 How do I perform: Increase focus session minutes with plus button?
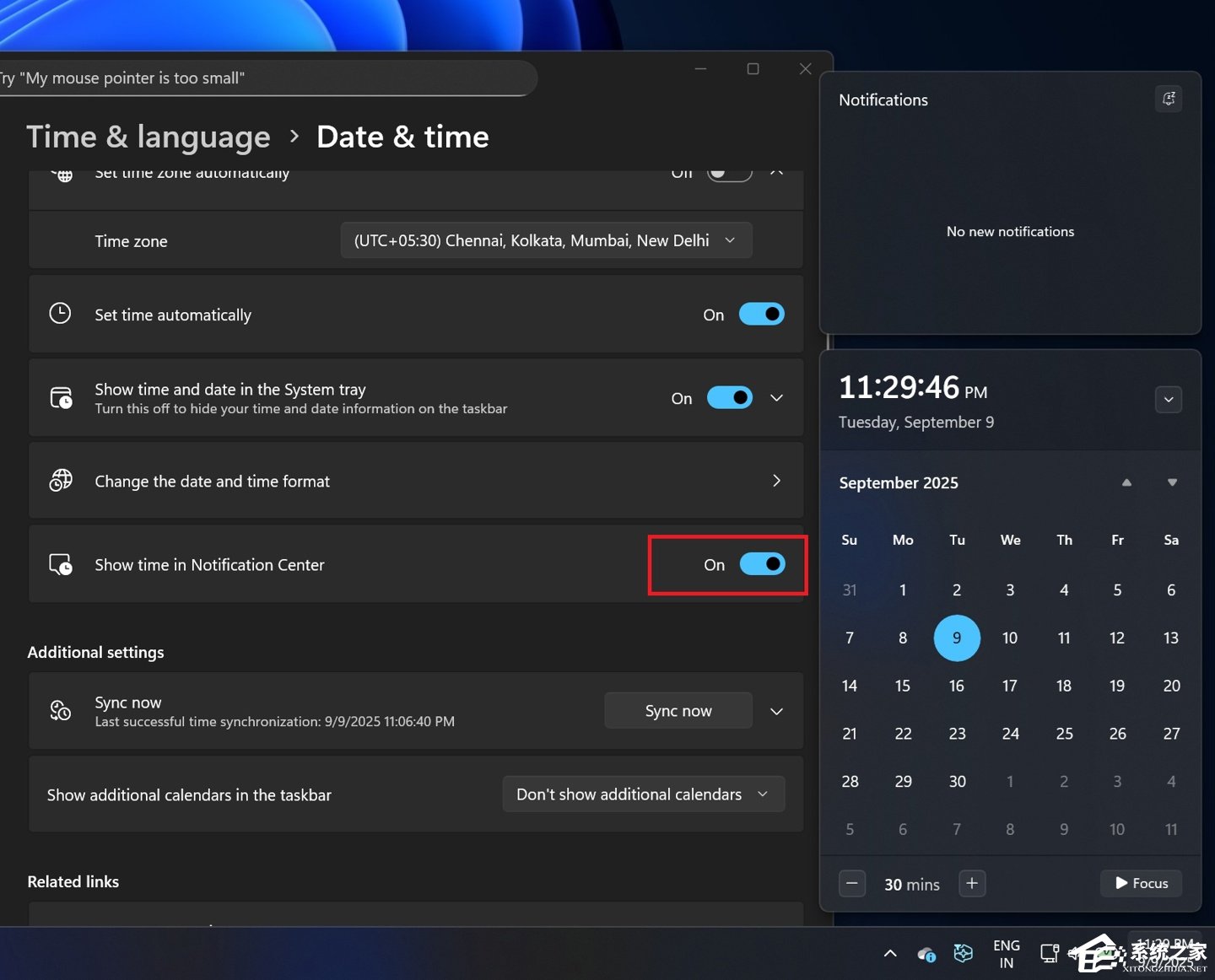(x=972, y=883)
